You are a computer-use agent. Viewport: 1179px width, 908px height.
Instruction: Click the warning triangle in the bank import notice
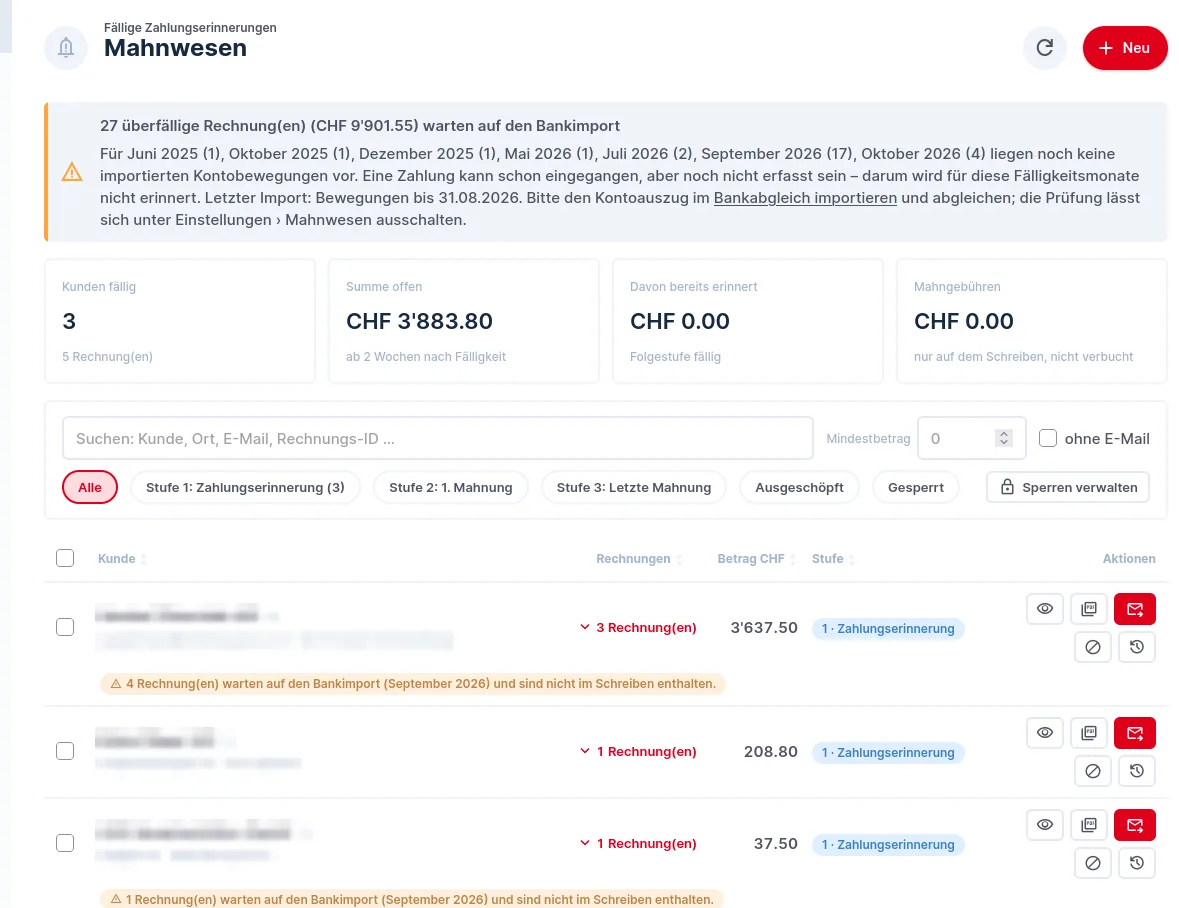[72, 172]
